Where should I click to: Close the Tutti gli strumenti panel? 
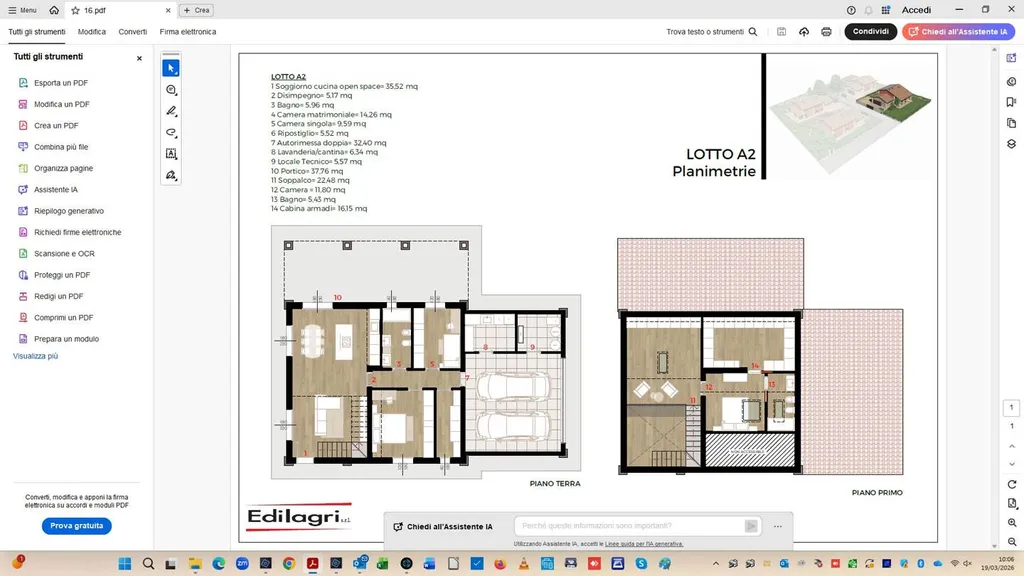[x=139, y=58]
